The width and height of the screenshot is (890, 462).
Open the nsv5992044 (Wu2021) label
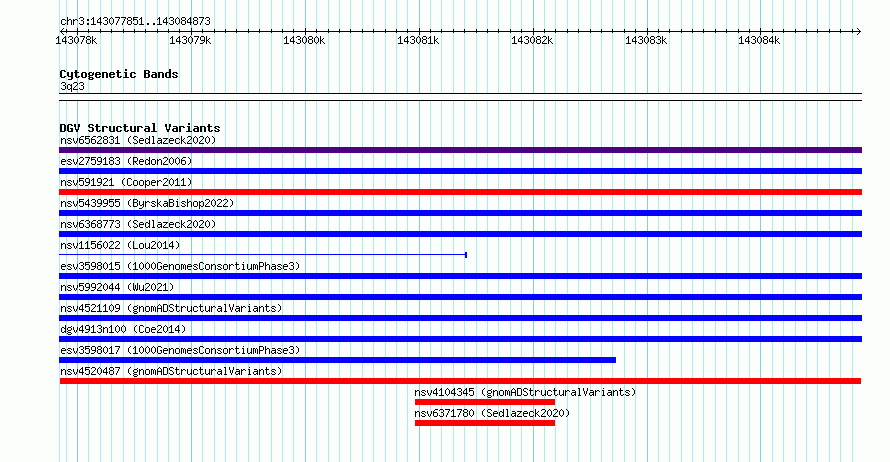tap(117, 287)
